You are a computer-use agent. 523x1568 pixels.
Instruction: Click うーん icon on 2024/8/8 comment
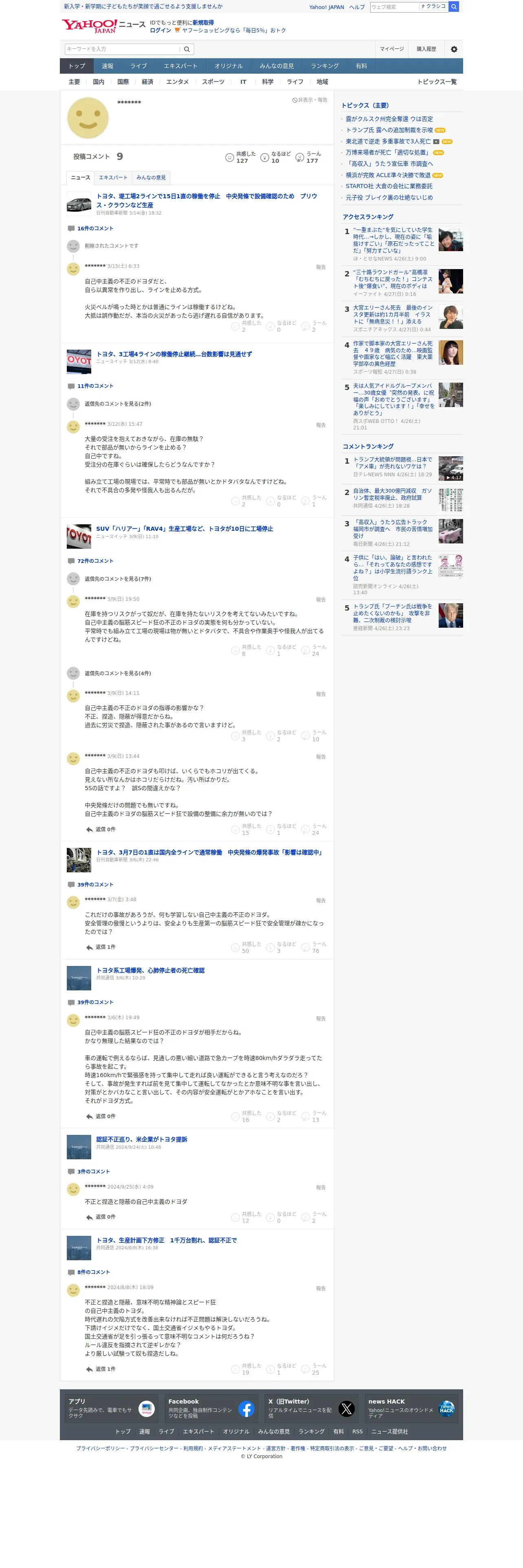point(305,1369)
